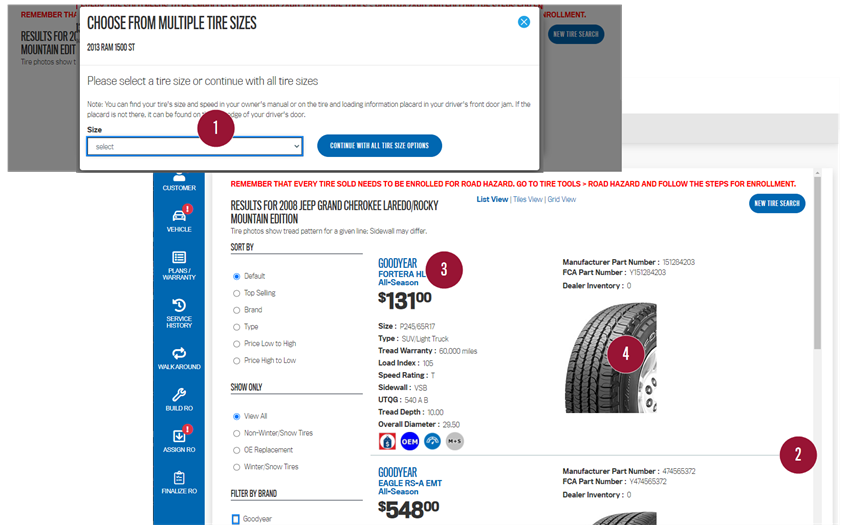Click the $548.00 price of Eagle RS-A
Viewport: 849px width, 525px height.
(x=408, y=509)
